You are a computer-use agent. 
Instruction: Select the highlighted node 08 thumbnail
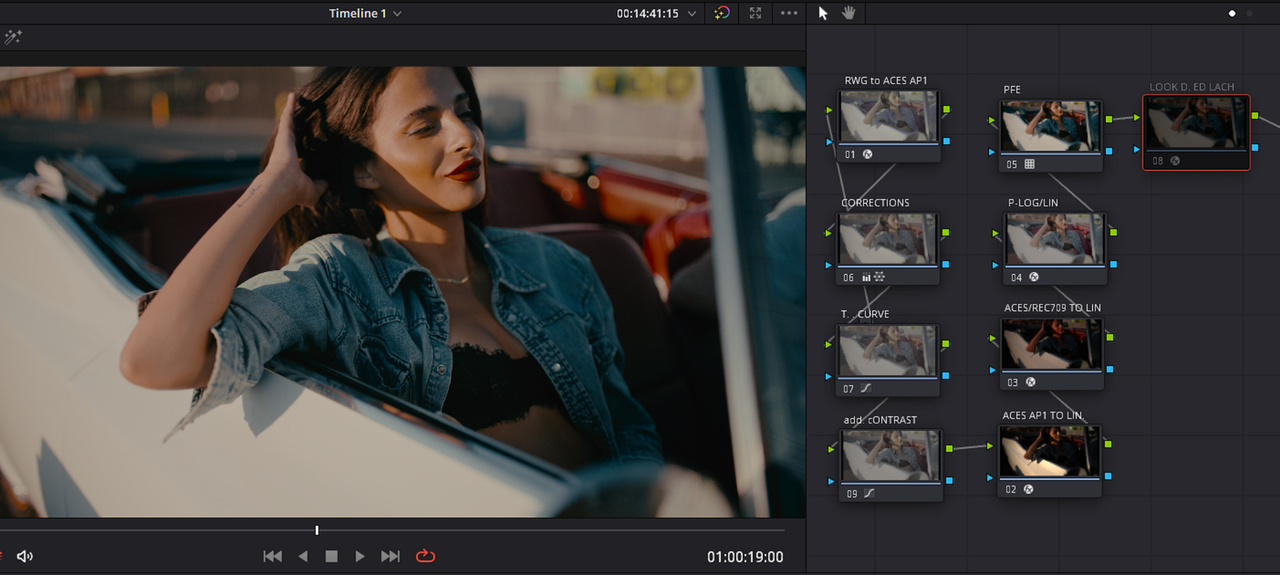[x=1196, y=124]
